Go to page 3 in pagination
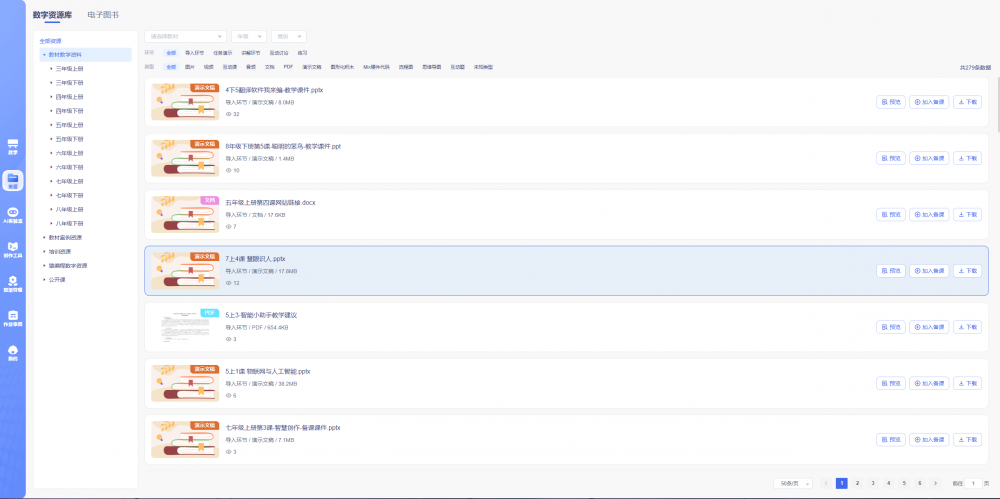Viewport: 1000px width, 499px height. (872, 483)
